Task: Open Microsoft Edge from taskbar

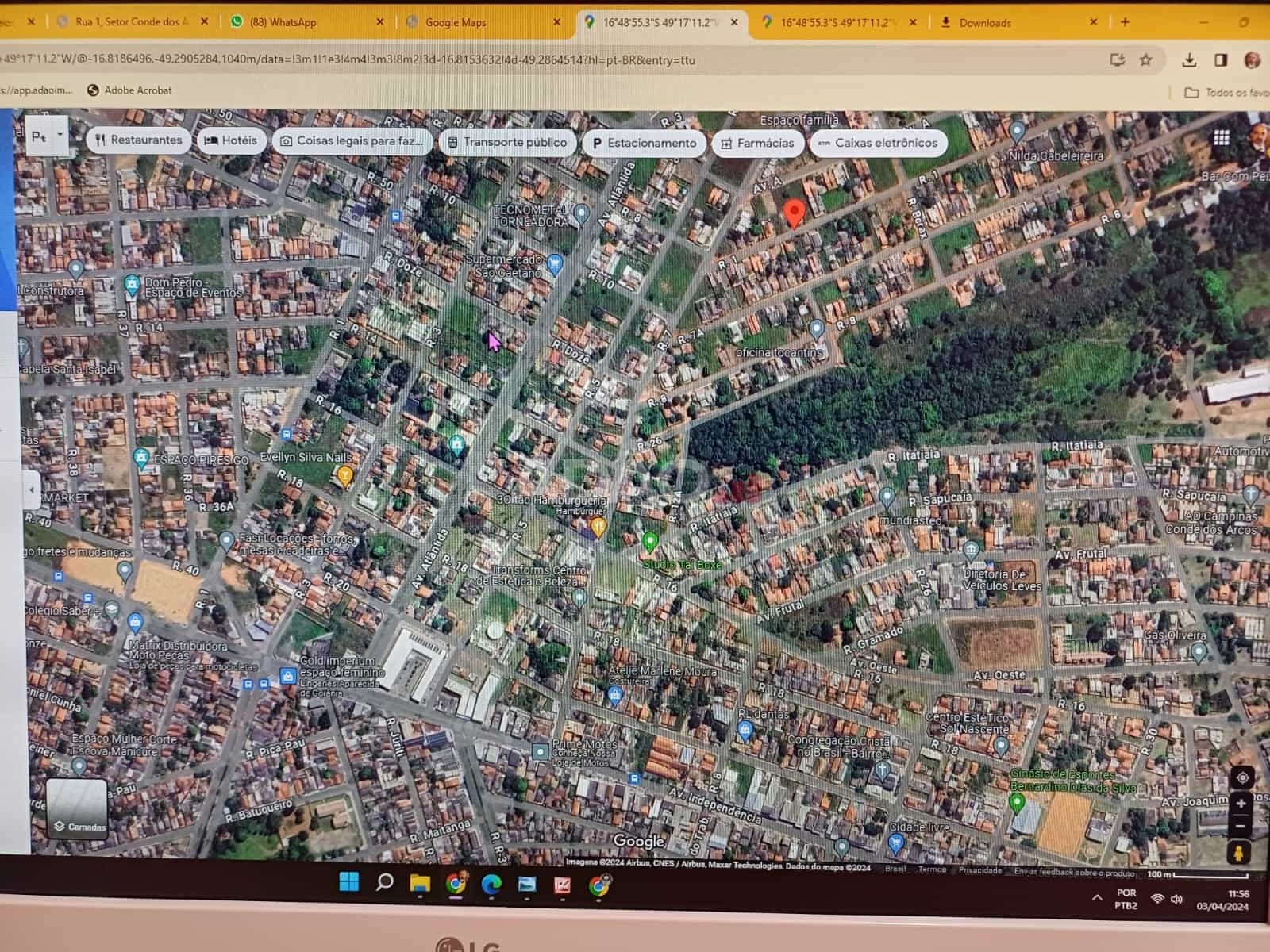Action: coord(491,885)
